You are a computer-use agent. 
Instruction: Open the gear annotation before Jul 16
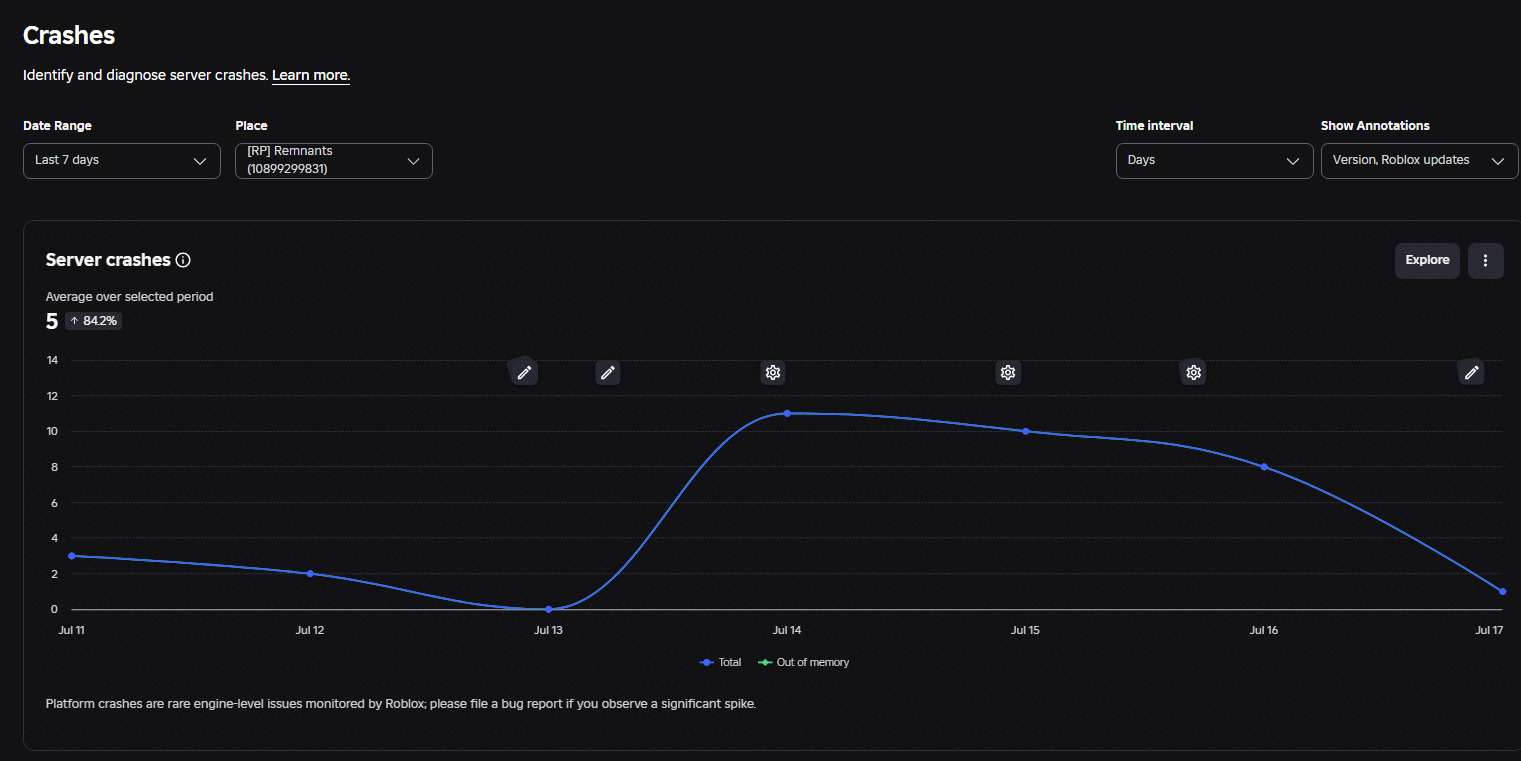(1193, 372)
